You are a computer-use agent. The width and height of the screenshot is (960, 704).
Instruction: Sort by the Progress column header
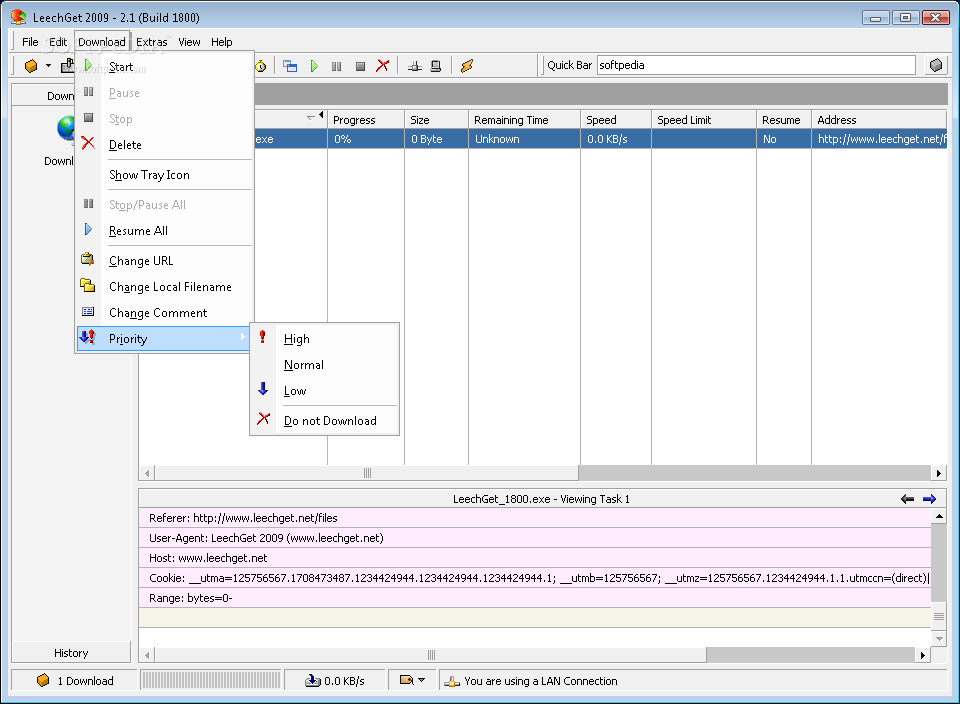click(x=366, y=119)
